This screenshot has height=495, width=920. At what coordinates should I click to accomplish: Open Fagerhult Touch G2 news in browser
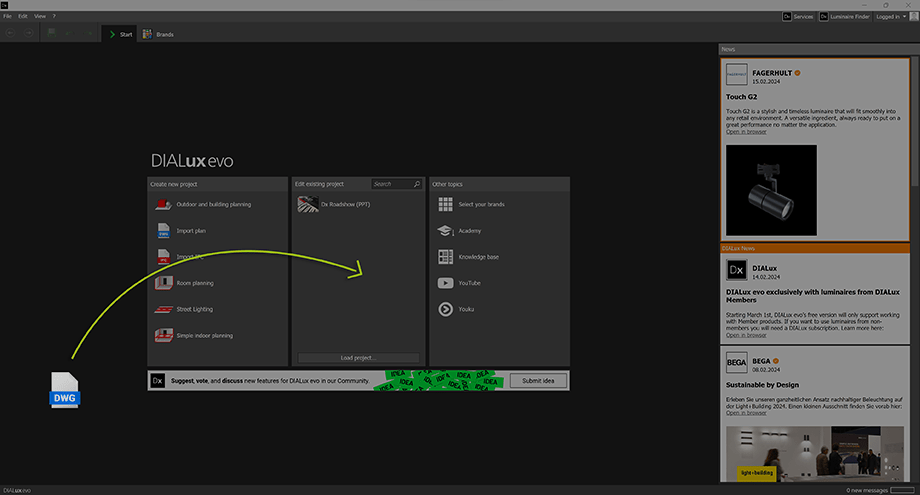point(746,132)
